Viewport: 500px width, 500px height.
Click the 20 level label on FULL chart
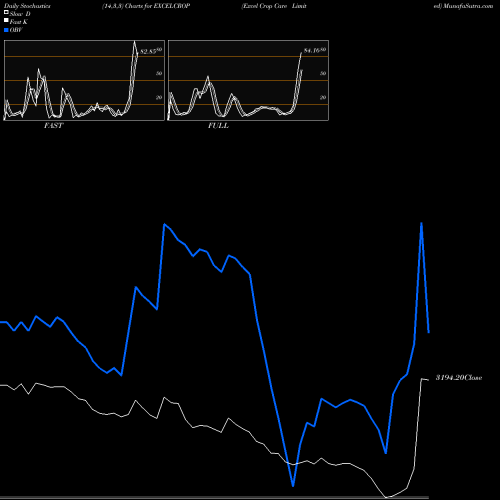323,97
